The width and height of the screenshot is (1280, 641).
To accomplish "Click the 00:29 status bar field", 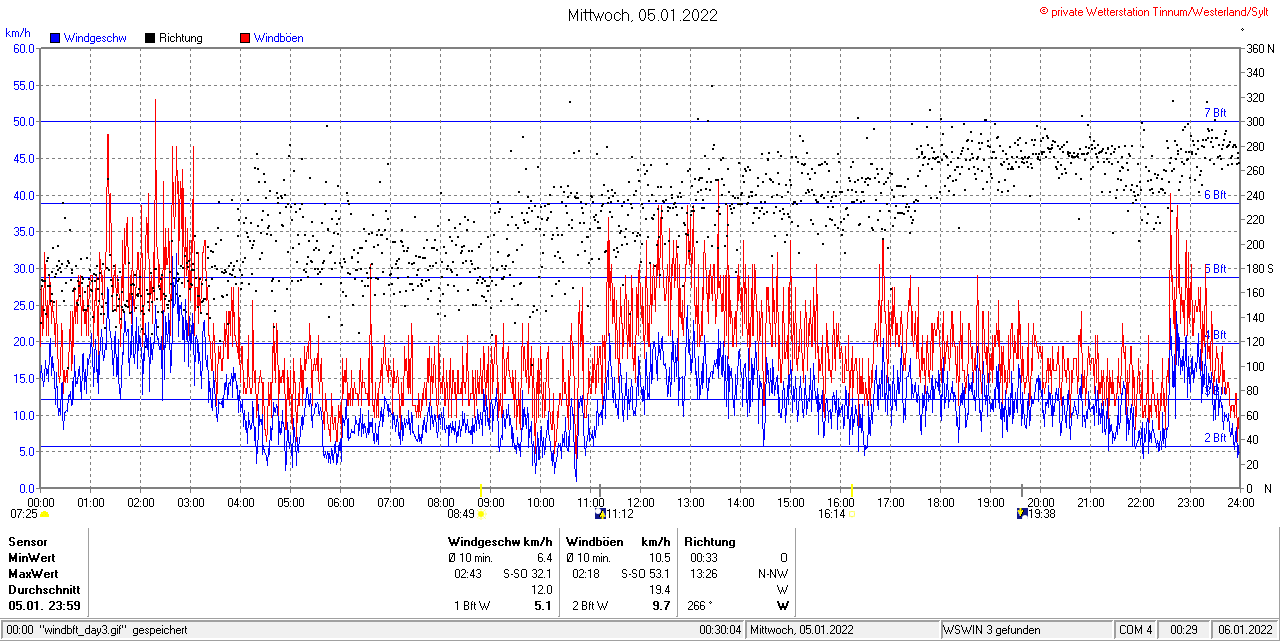I will 1185,630.
